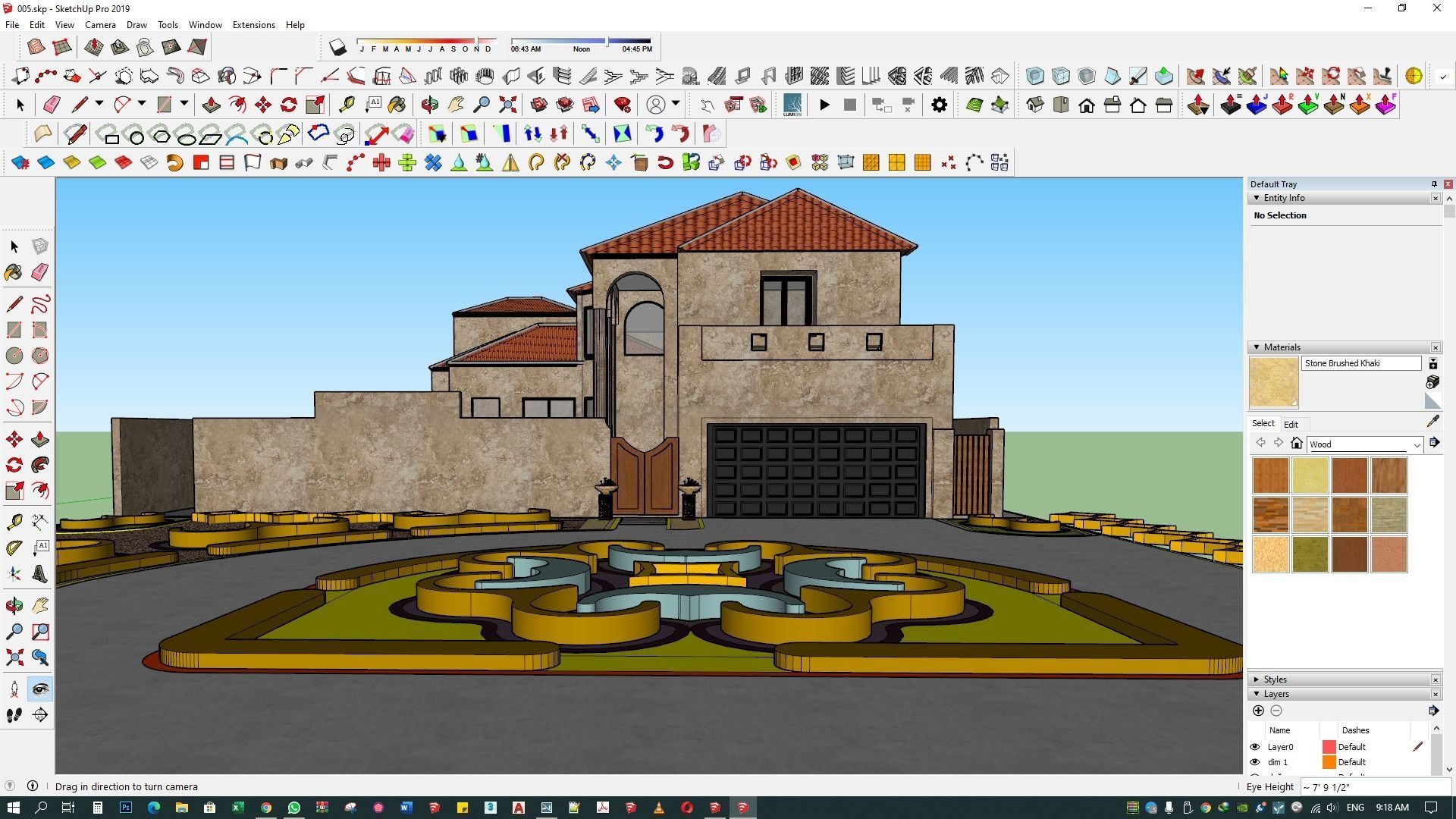Click the Delete Layer minus icon

tap(1276, 711)
